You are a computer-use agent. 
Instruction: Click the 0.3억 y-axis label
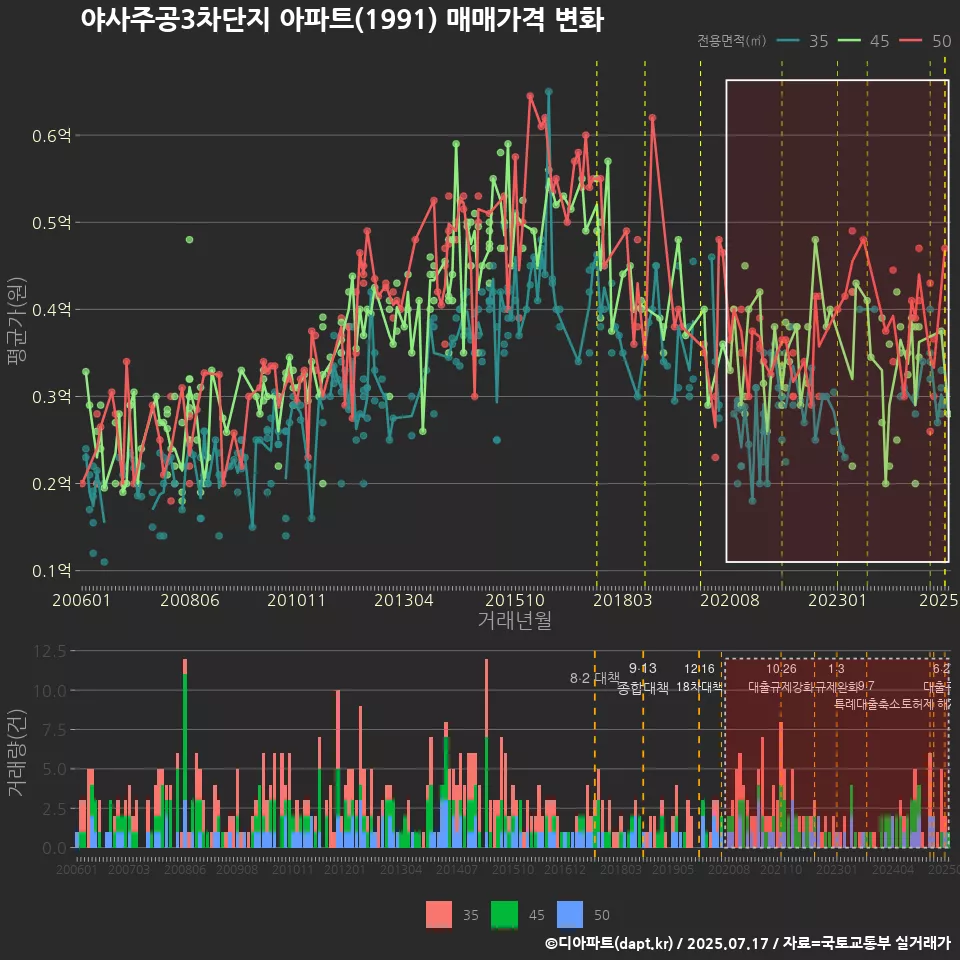[51, 397]
